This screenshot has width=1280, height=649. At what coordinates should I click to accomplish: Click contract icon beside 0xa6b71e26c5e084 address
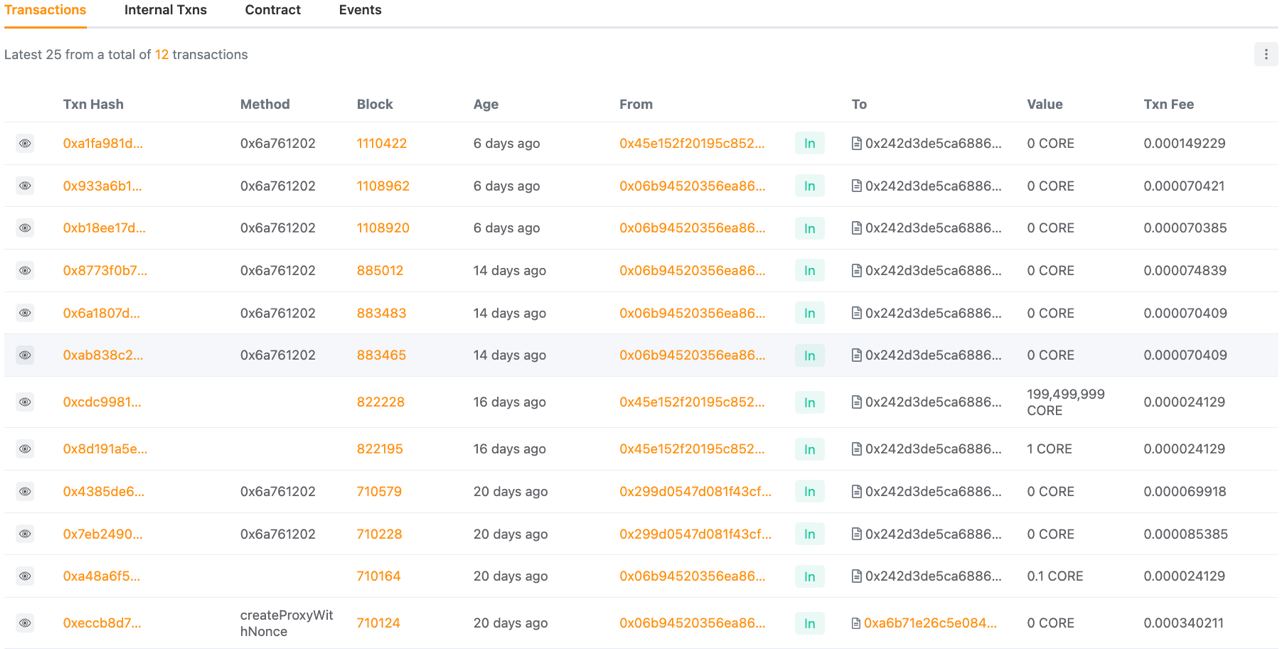coord(857,623)
